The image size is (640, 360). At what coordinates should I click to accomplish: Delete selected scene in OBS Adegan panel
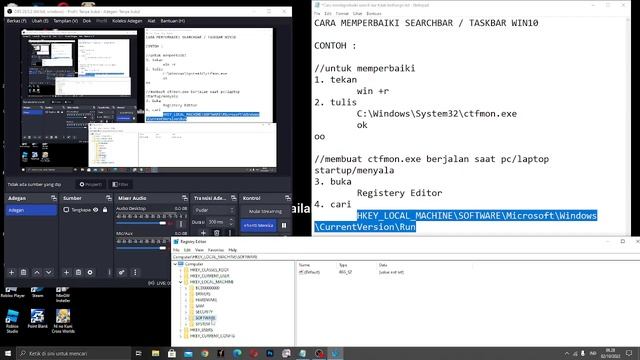click(24, 272)
